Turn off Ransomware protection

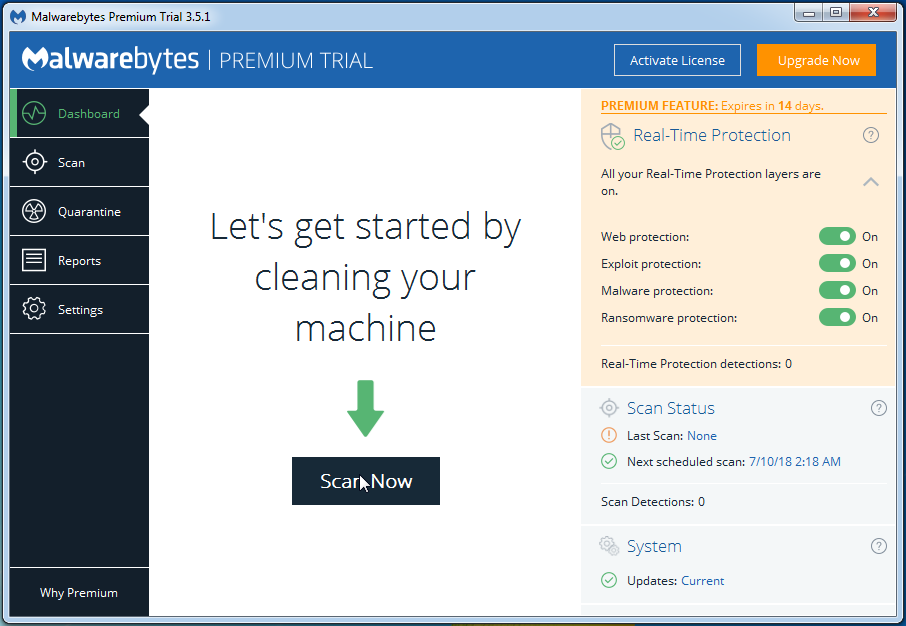coord(837,317)
